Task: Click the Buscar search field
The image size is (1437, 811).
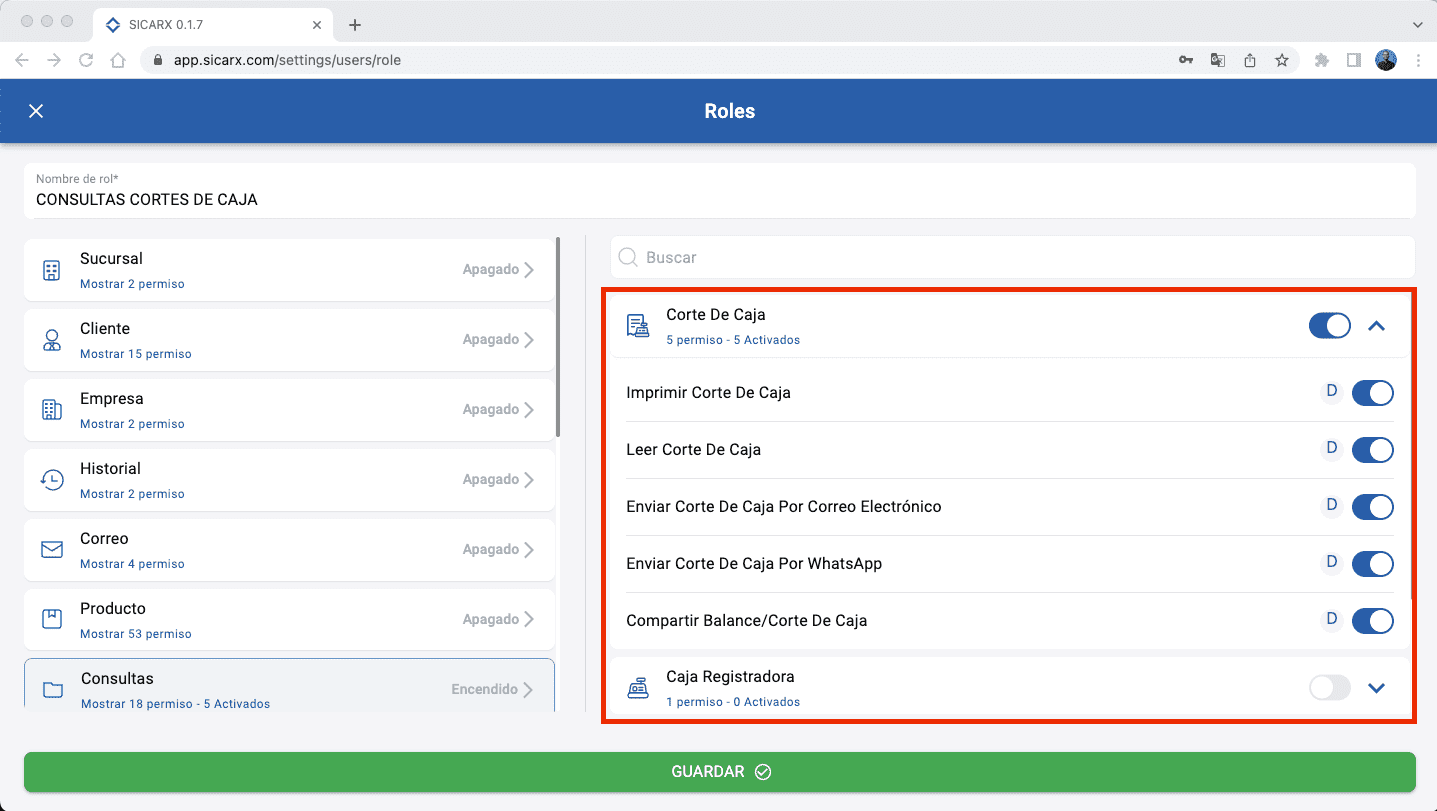Action: [x=1012, y=258]
